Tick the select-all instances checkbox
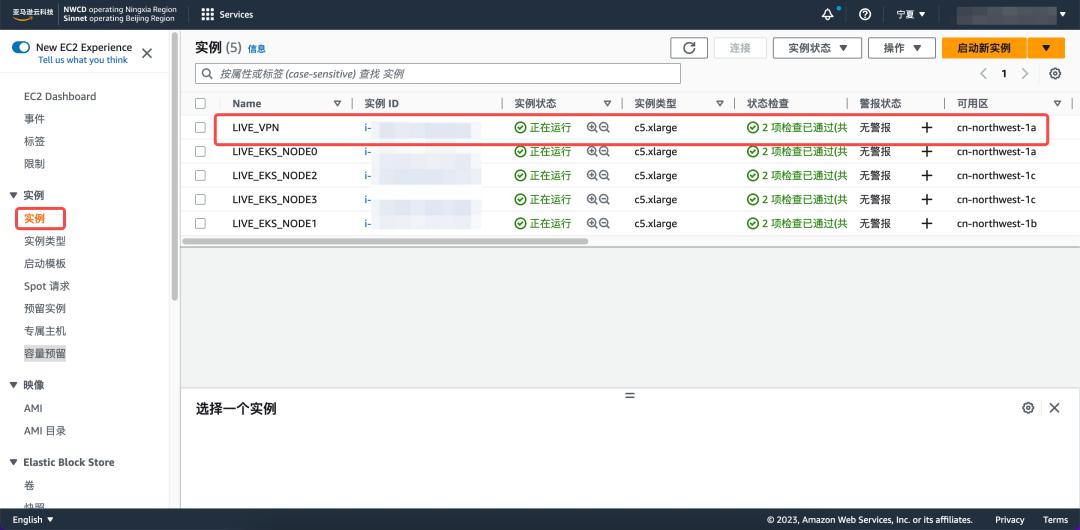The width and height of the screenshot is (1080, 530). point(200,103)
